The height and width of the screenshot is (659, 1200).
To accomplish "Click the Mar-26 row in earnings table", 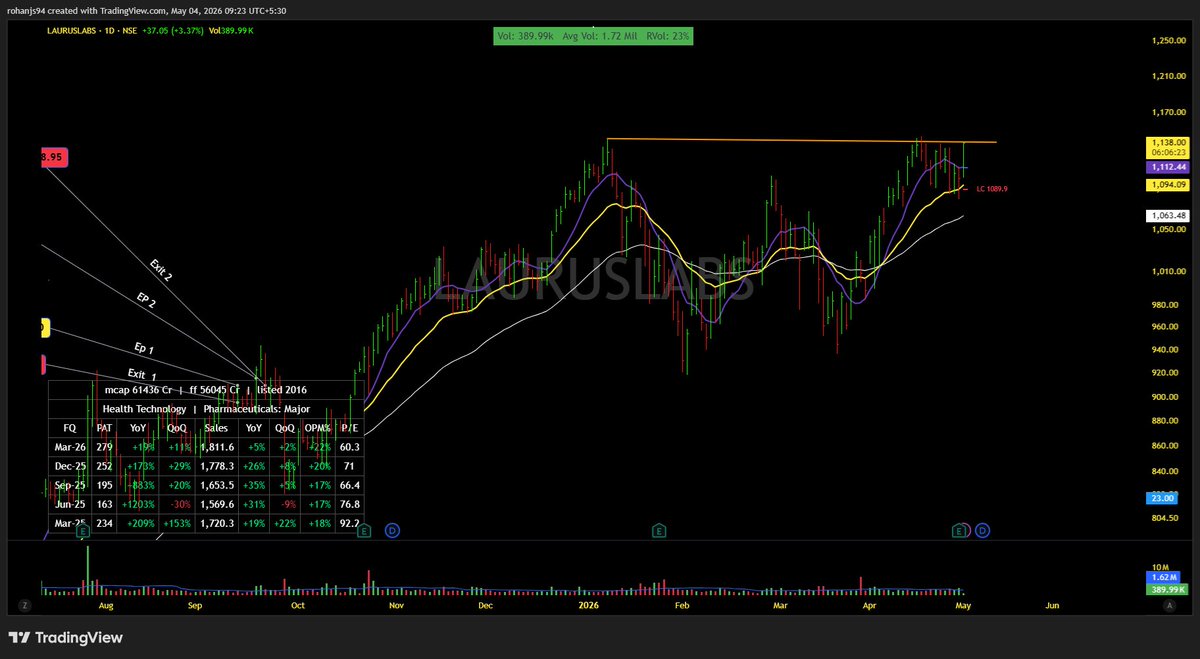I will (x=206, y=446).
